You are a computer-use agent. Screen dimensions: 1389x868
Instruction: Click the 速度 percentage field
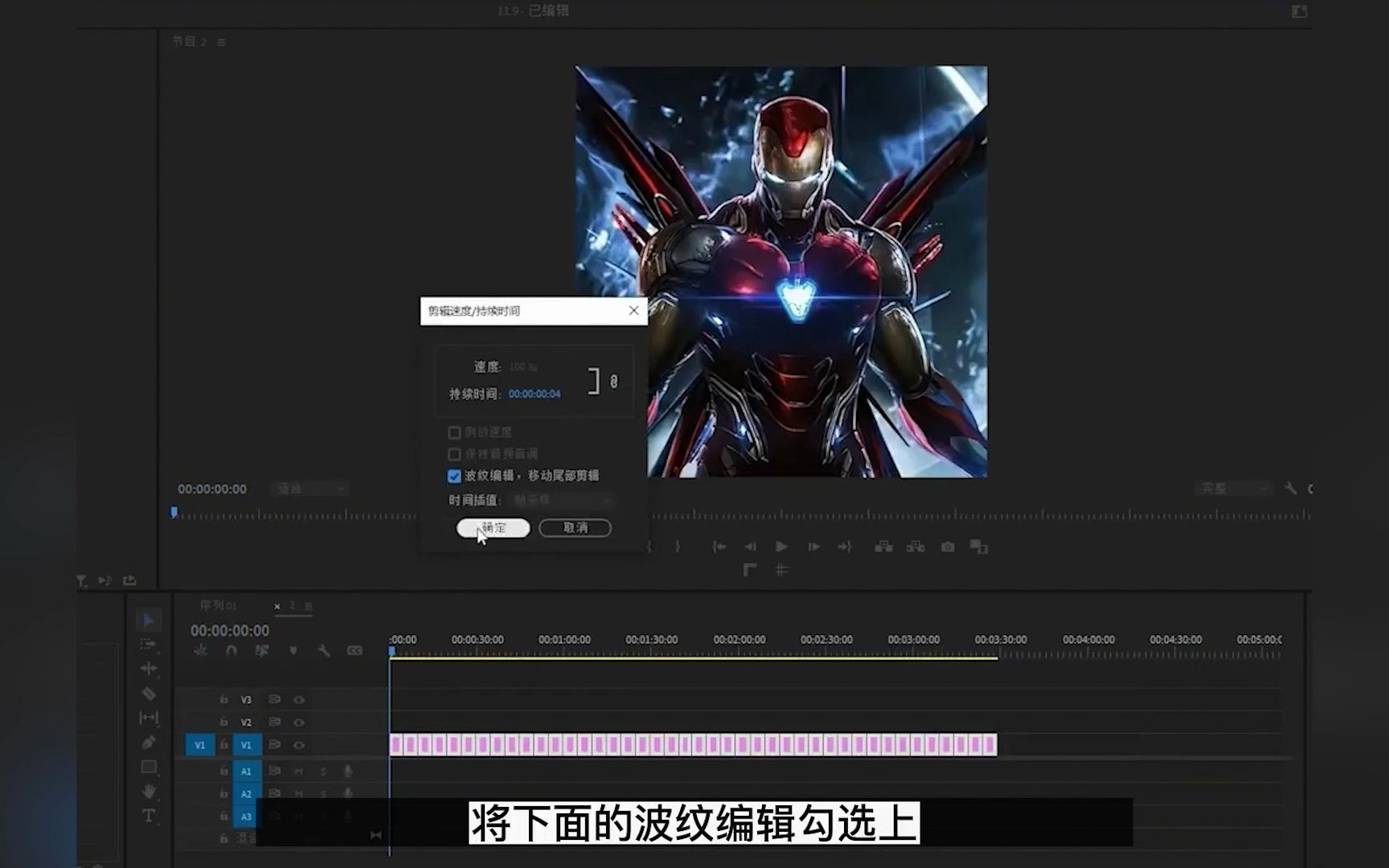click(523, 366)
